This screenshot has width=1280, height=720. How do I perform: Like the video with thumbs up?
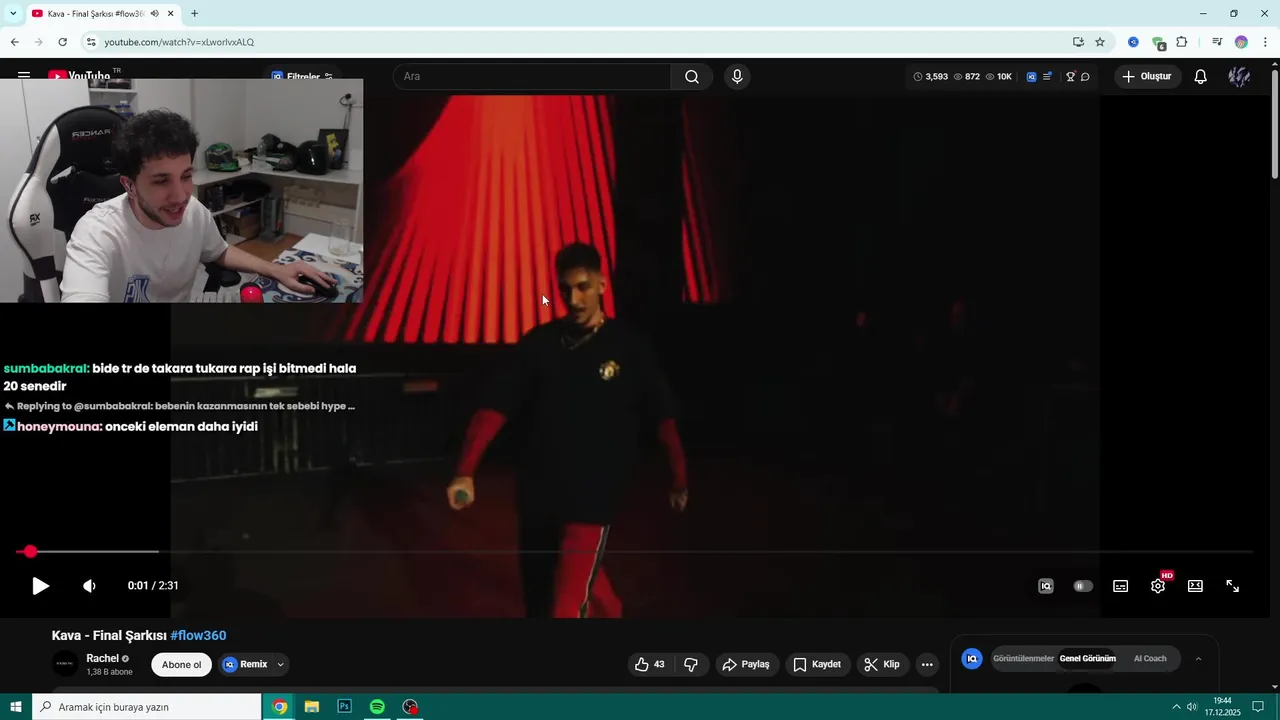(x=650, y=664)
